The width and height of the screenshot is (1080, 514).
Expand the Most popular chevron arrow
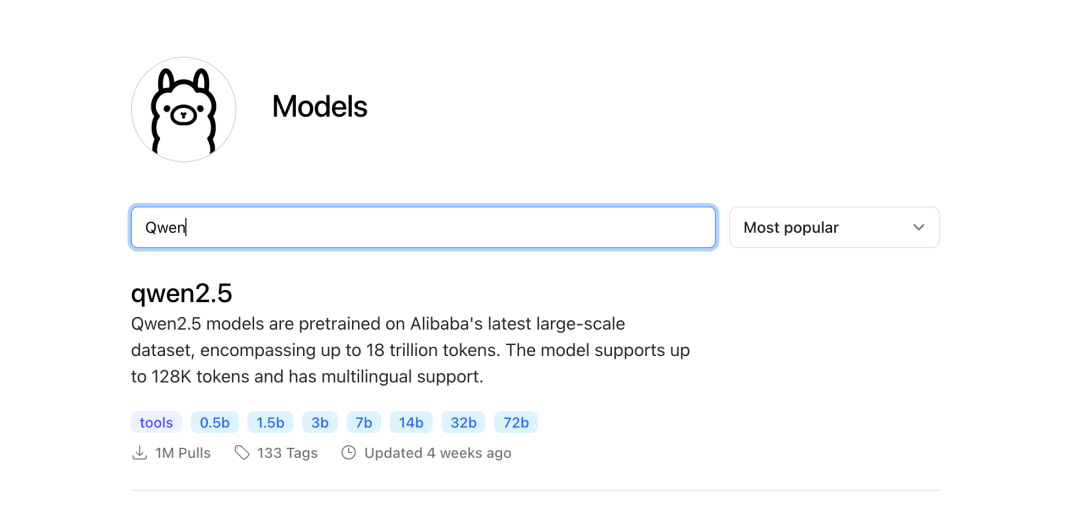tap(918, 228)
